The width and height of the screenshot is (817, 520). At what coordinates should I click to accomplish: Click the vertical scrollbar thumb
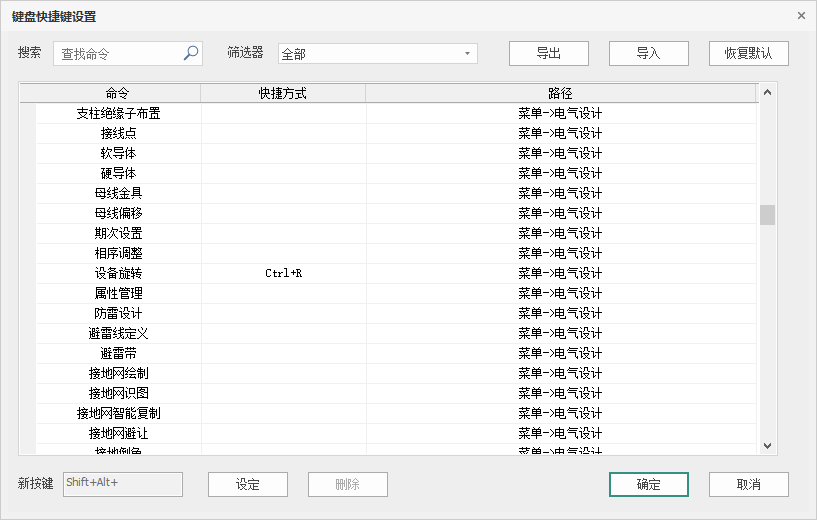[767, 215]
